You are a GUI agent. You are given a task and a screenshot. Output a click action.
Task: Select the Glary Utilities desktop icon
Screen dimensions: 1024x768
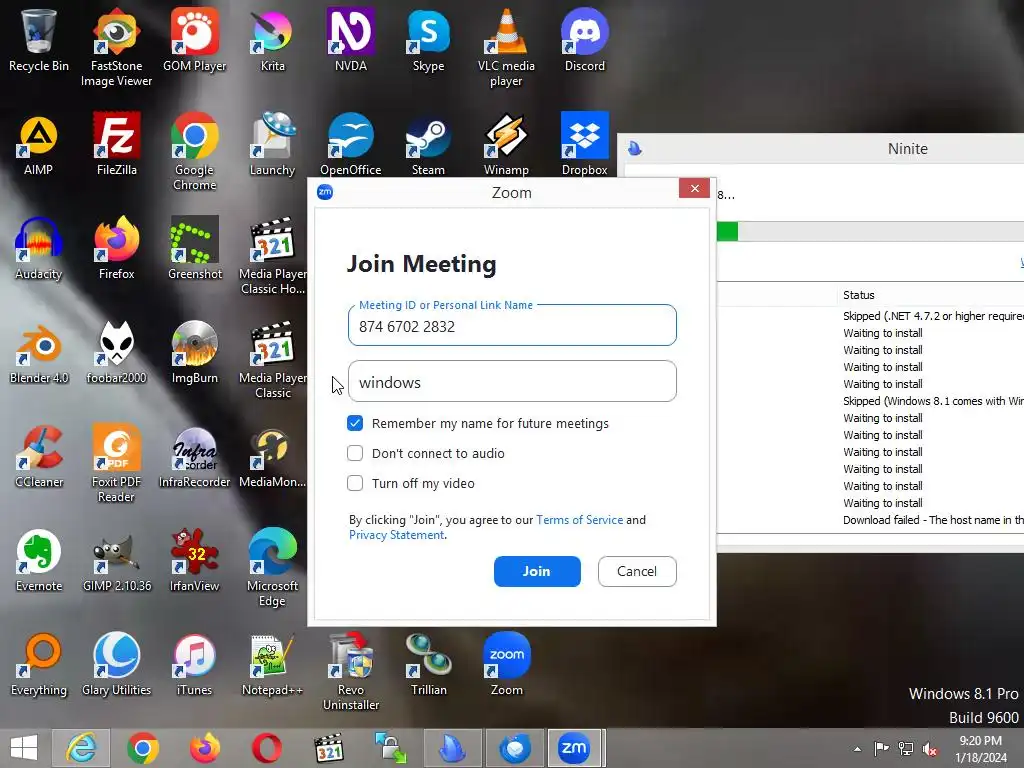pyautogui.click(x=116, y=664)
